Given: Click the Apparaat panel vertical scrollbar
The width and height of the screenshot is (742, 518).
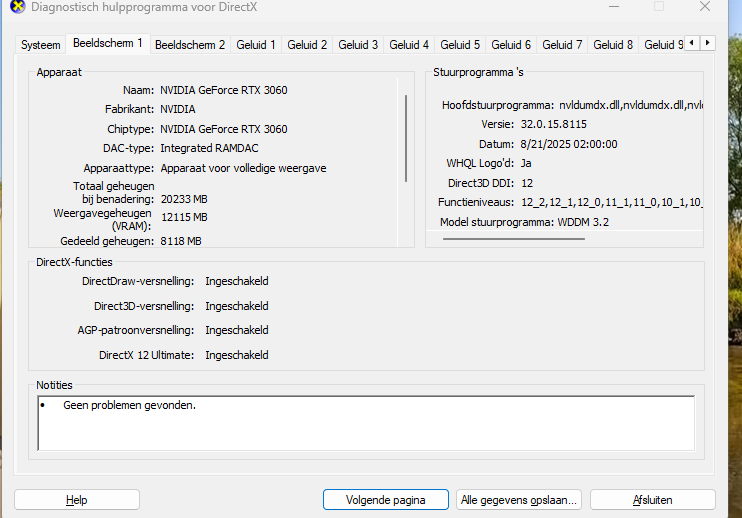Looking at the screenshot, I should pyautogui.click(x=406, y=139).
